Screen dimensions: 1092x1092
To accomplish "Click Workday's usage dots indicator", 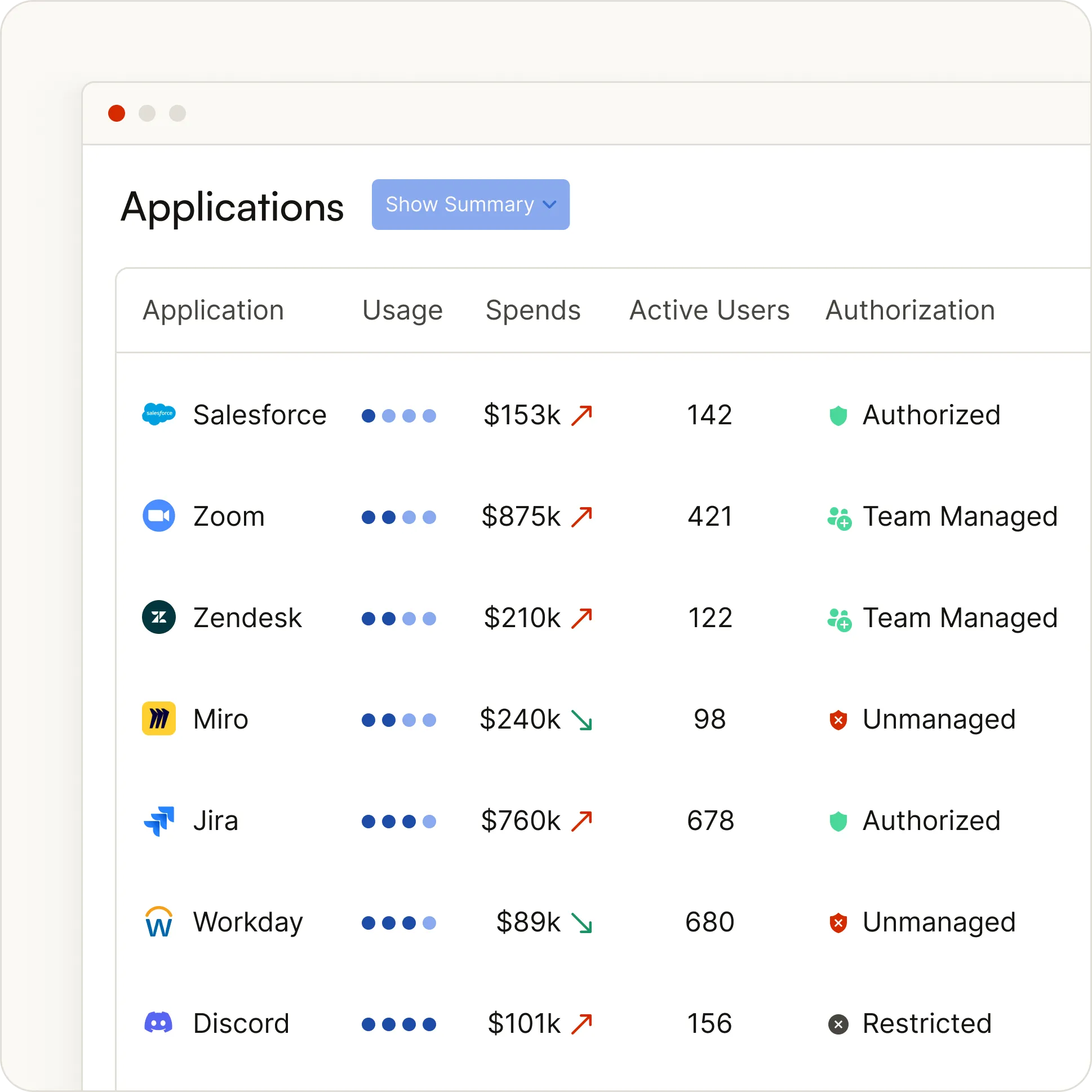I will pyautogui.click(x=399, y=923).
